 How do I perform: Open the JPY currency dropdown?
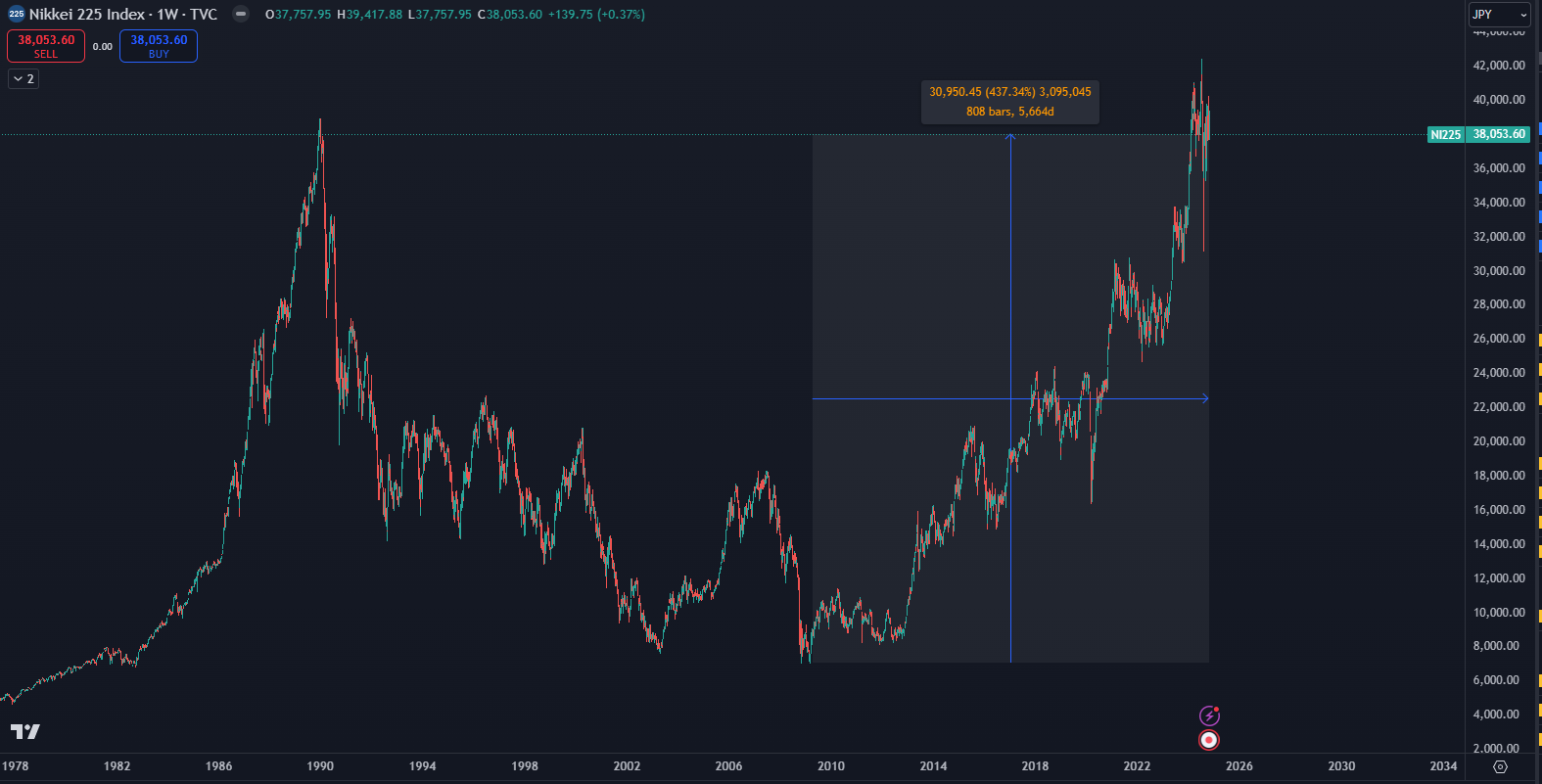1499,15
